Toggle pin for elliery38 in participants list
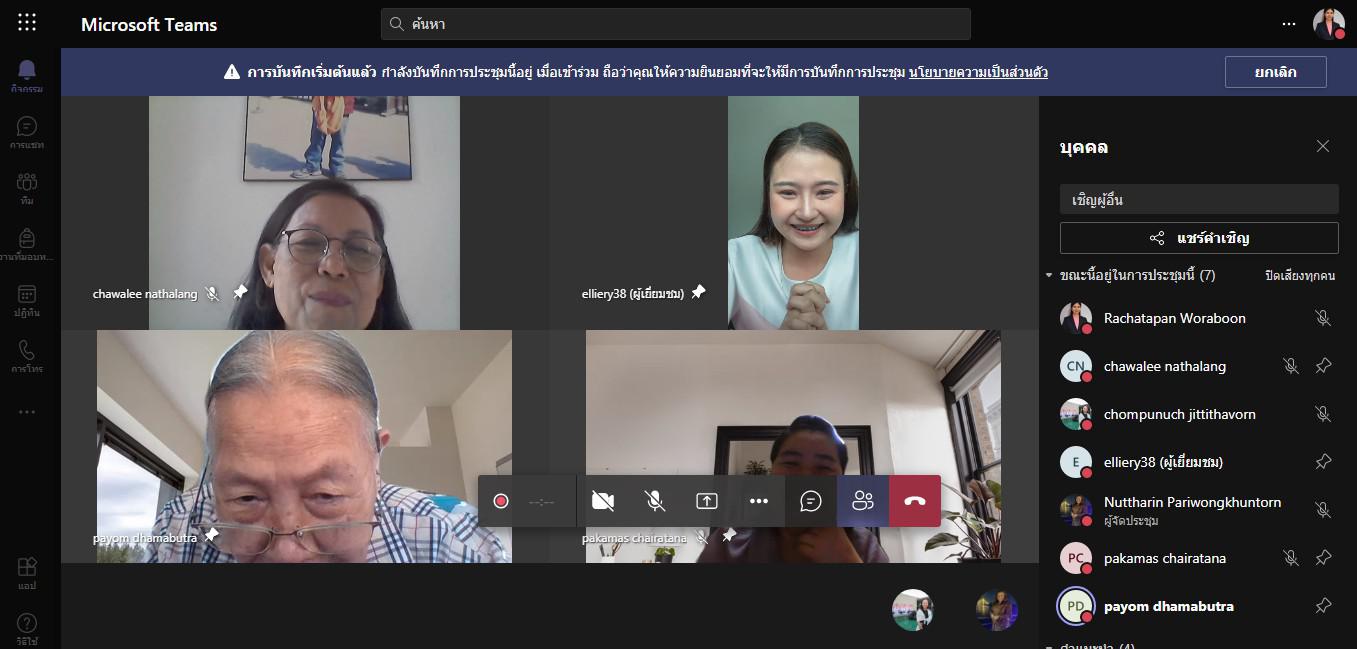The width and height of the screenshot is (1357, 649). tap(1323, 462)
